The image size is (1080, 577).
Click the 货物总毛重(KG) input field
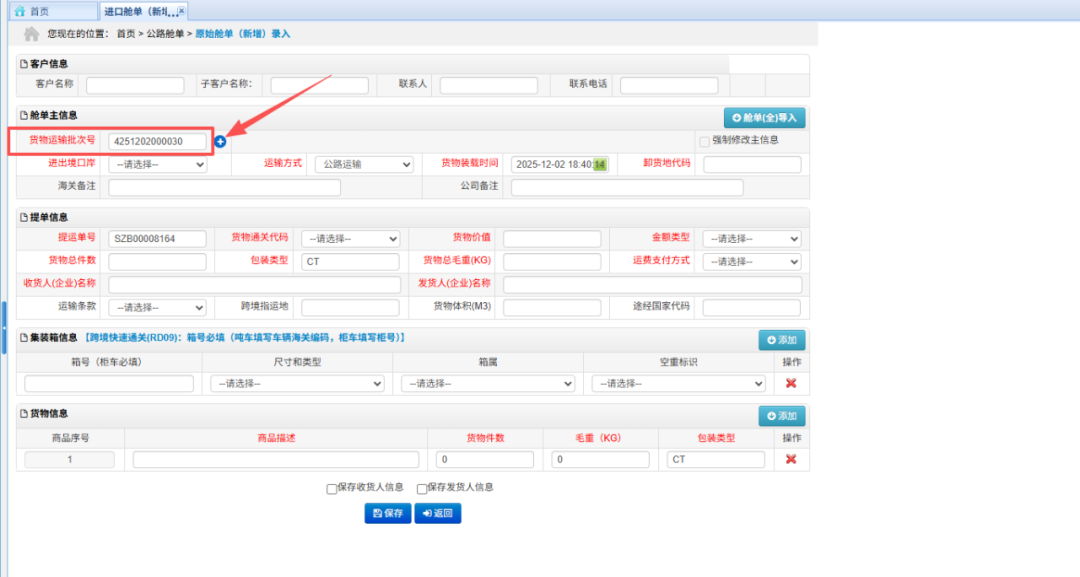click(552, 262)
